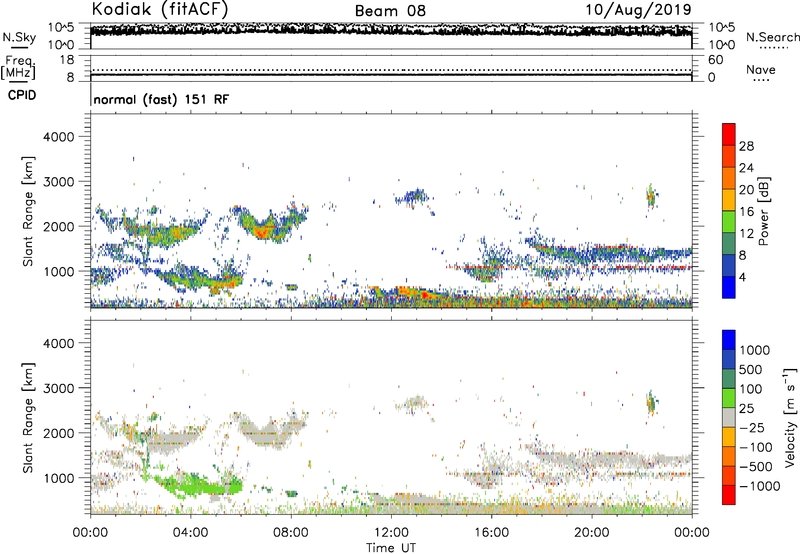The width and height of the screenshot is (800, 554).
Task: Select Velocity colorbar segment between 500 and 1000
Action: pos(729,359)
